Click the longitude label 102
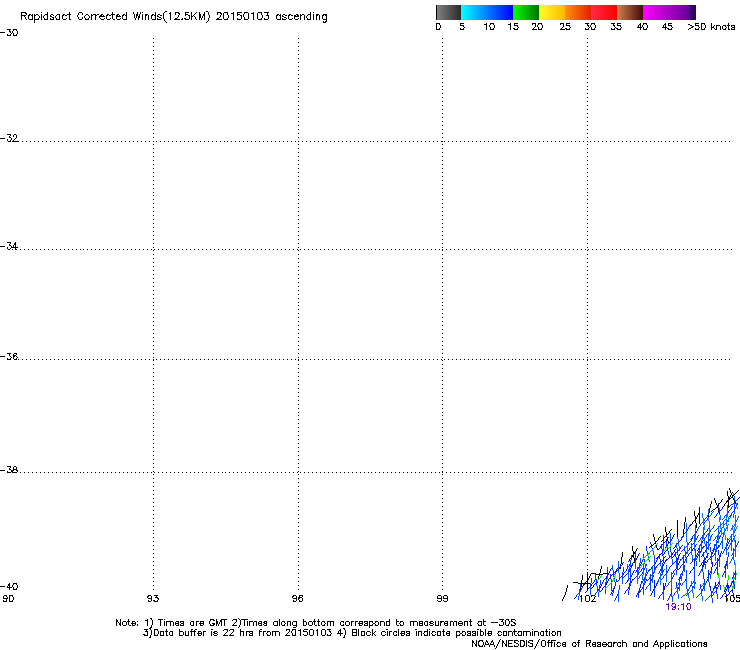 (588, 599)
